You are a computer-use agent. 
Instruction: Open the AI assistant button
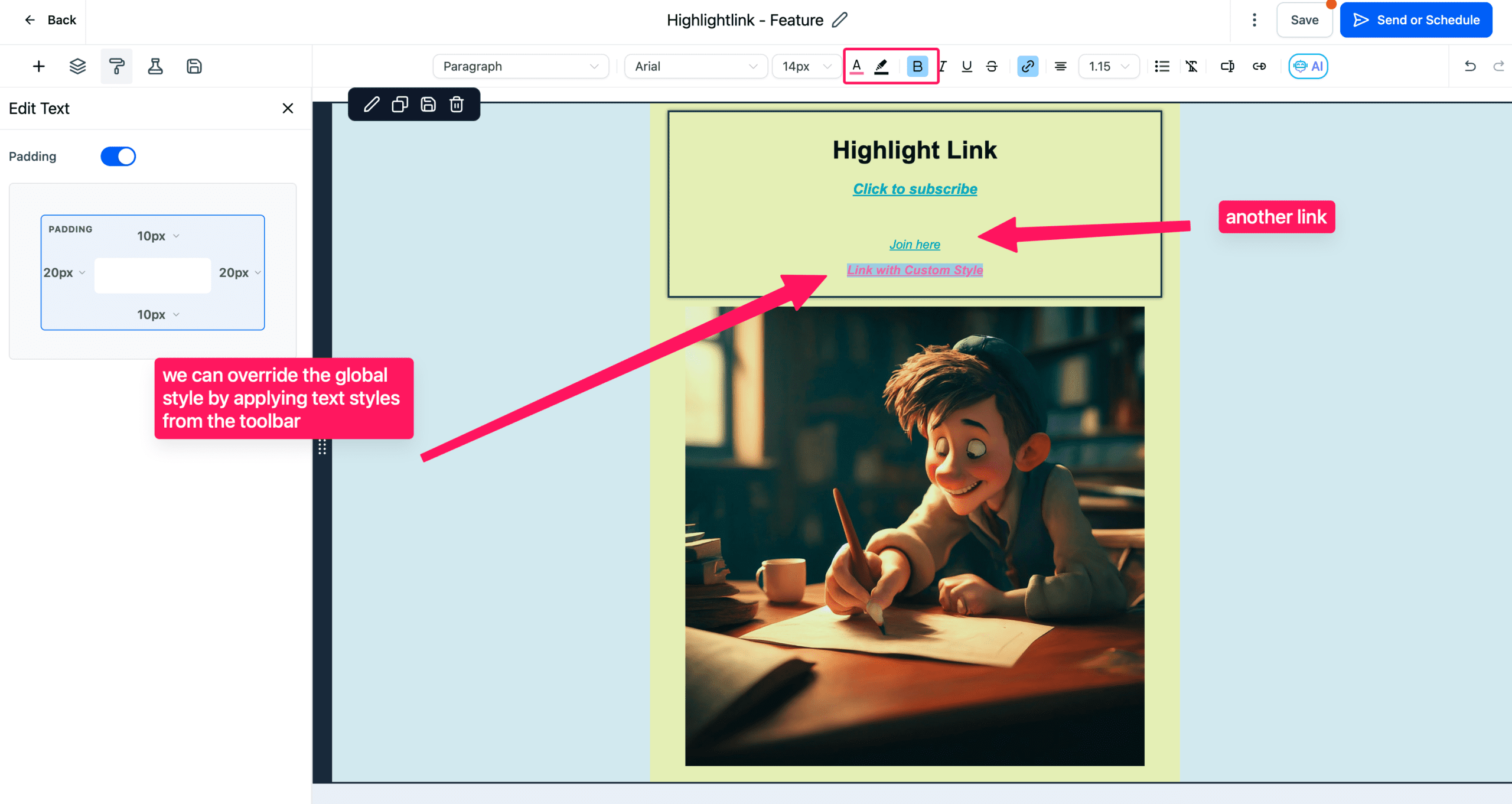pyautogui.click(x=1308, y=66)
